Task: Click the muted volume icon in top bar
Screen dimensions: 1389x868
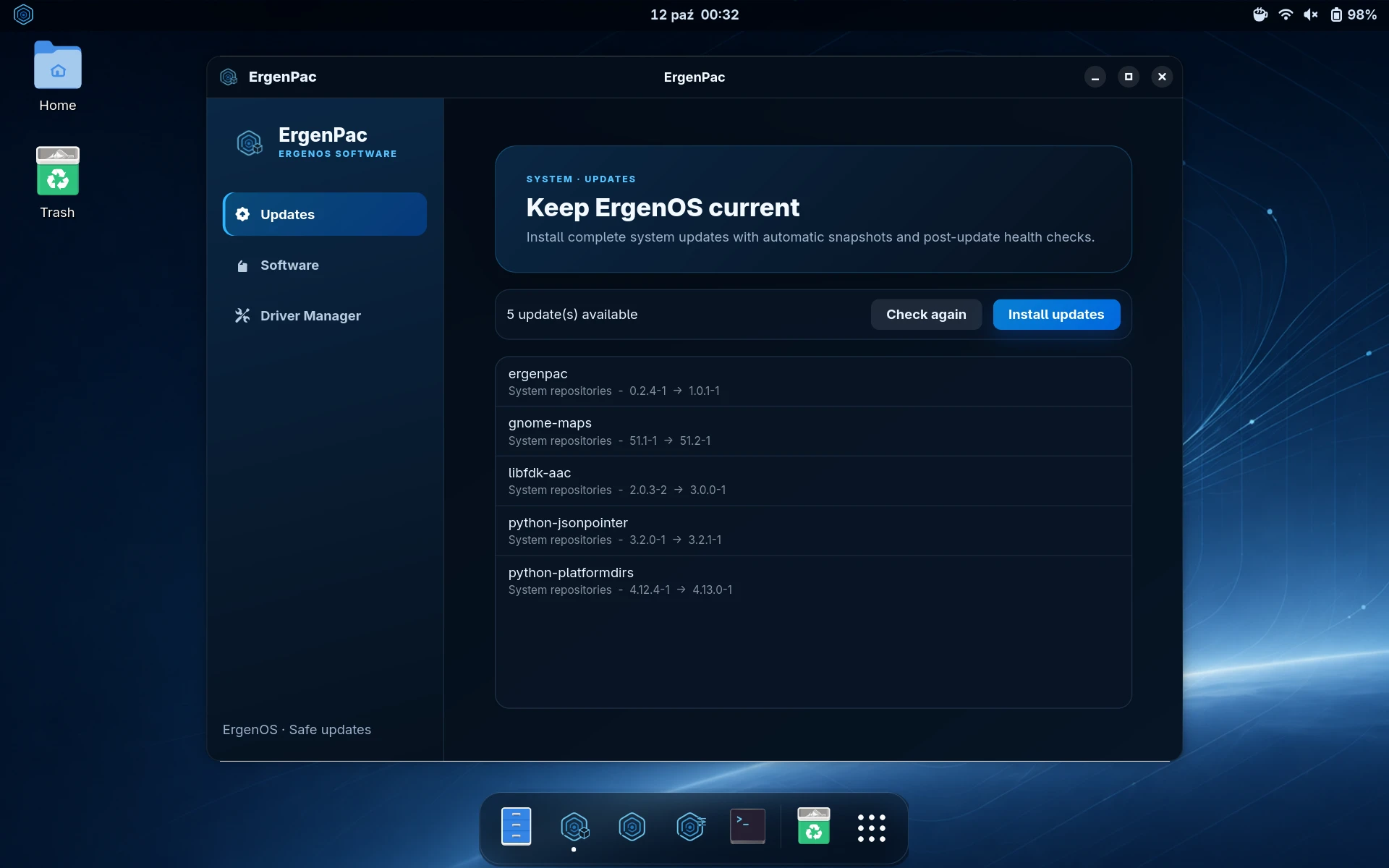Action: 1311,14
